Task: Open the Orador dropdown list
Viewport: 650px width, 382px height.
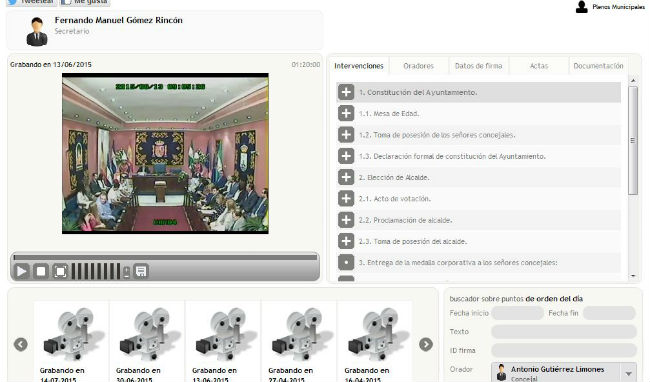Action: pos(628,372)
